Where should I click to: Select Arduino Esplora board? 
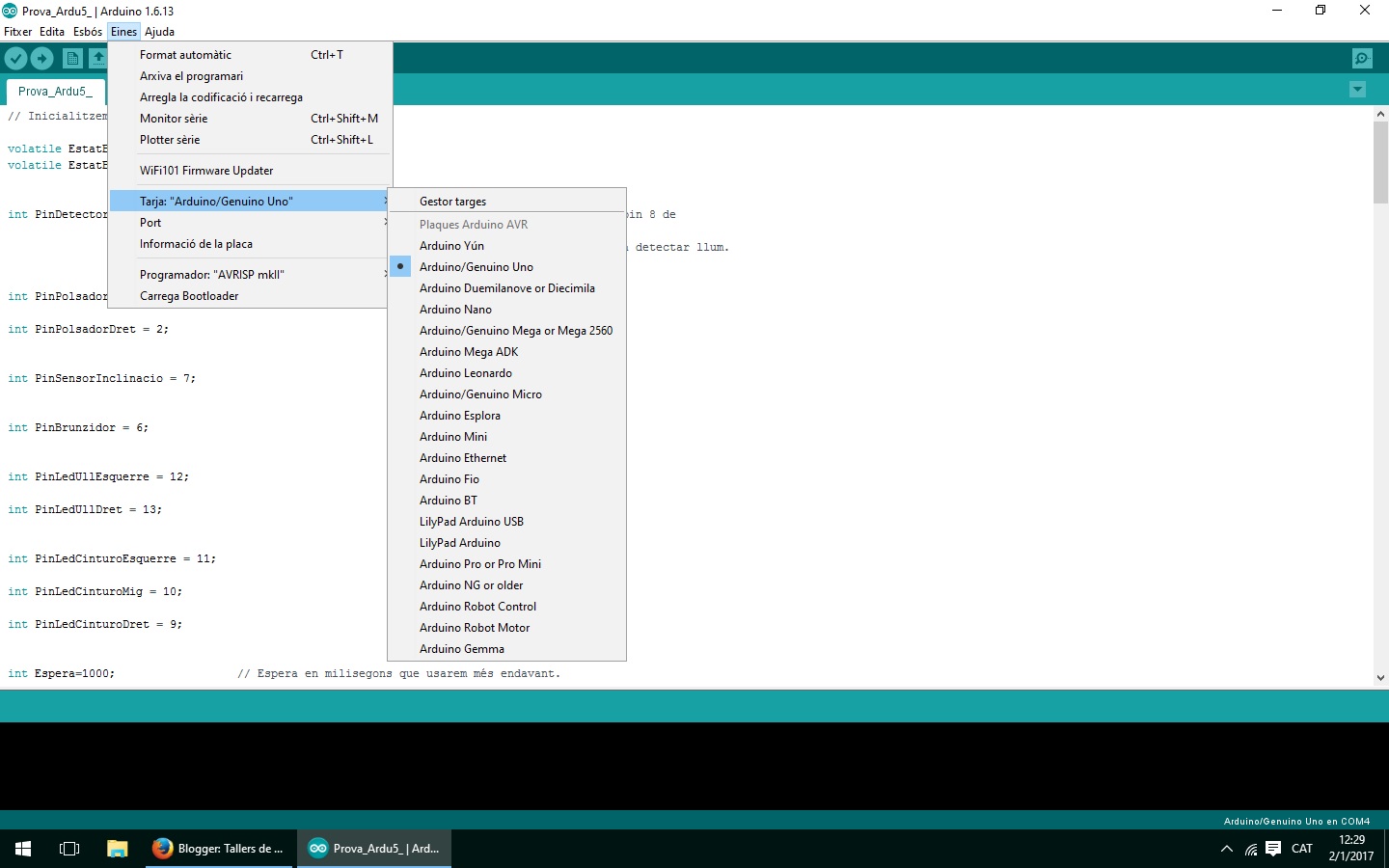pos(507,416)
